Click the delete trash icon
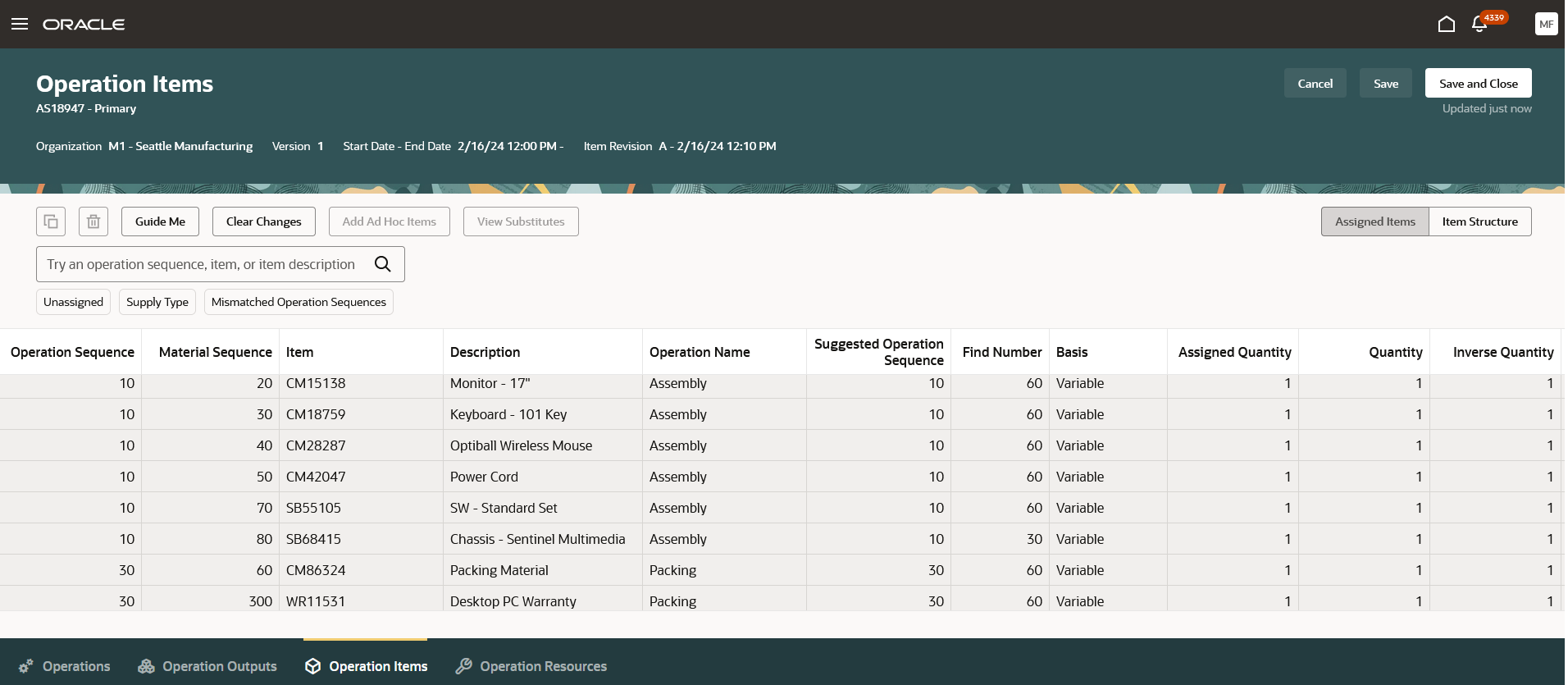The width and height of the screenshot is (1568, 685). point(93,221)
